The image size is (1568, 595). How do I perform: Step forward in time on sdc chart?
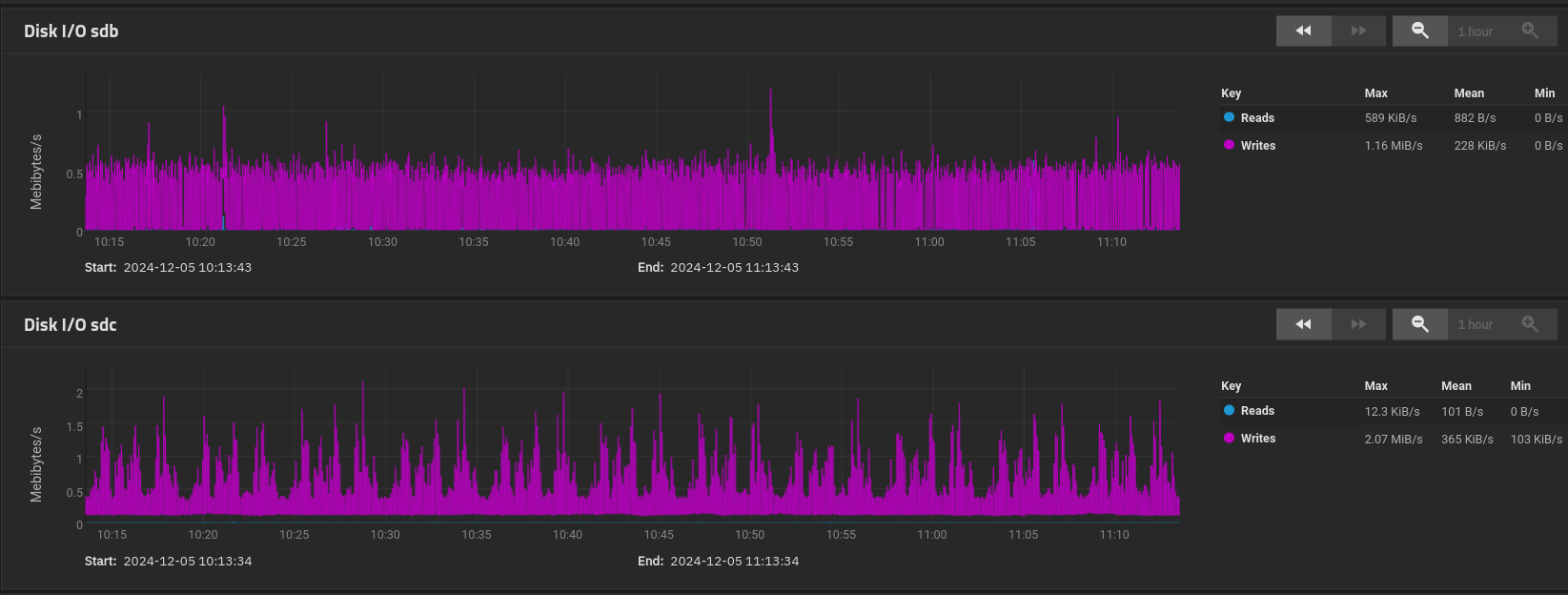point(1358,324)
